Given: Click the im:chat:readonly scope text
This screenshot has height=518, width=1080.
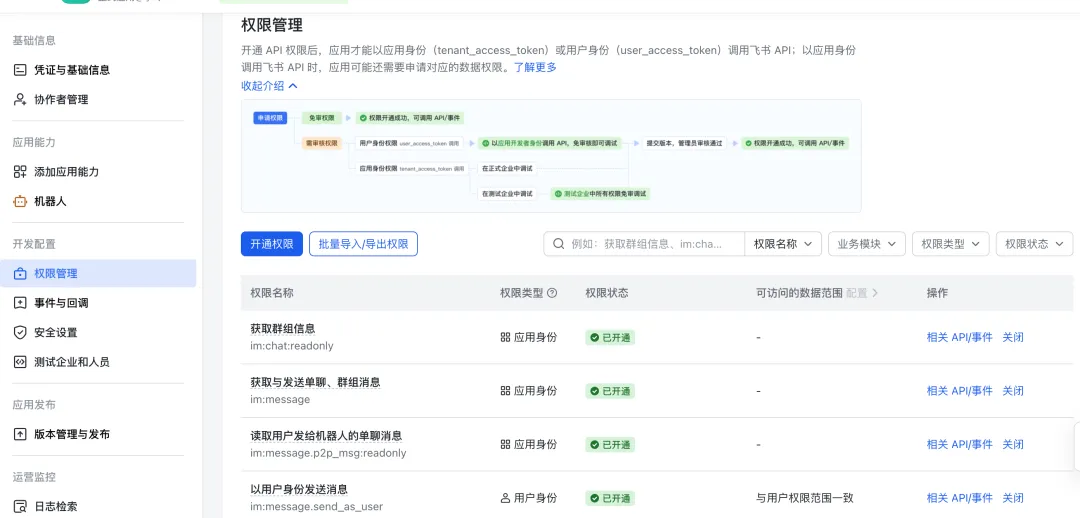Looking at the screenshot, I should [x=292, y=346].
